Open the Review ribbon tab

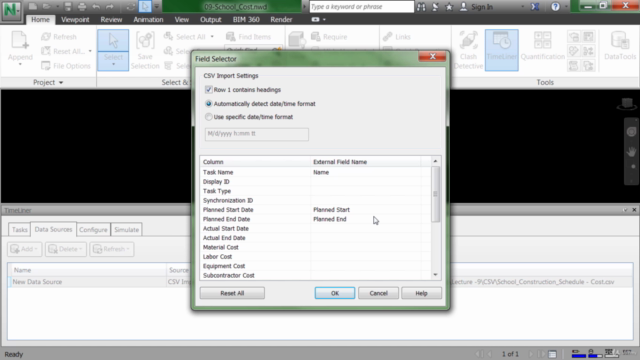111,20
